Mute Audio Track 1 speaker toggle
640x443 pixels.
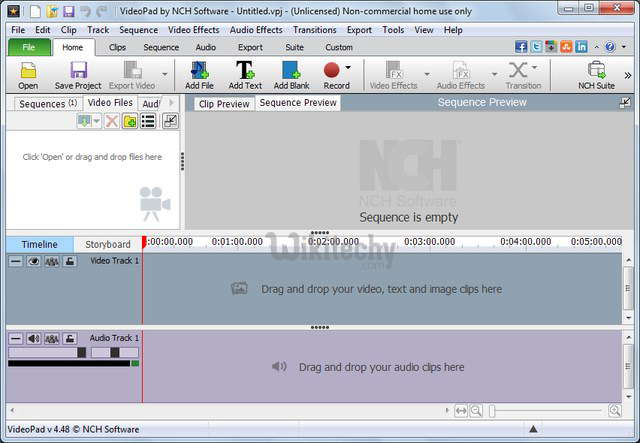point(33,339)
